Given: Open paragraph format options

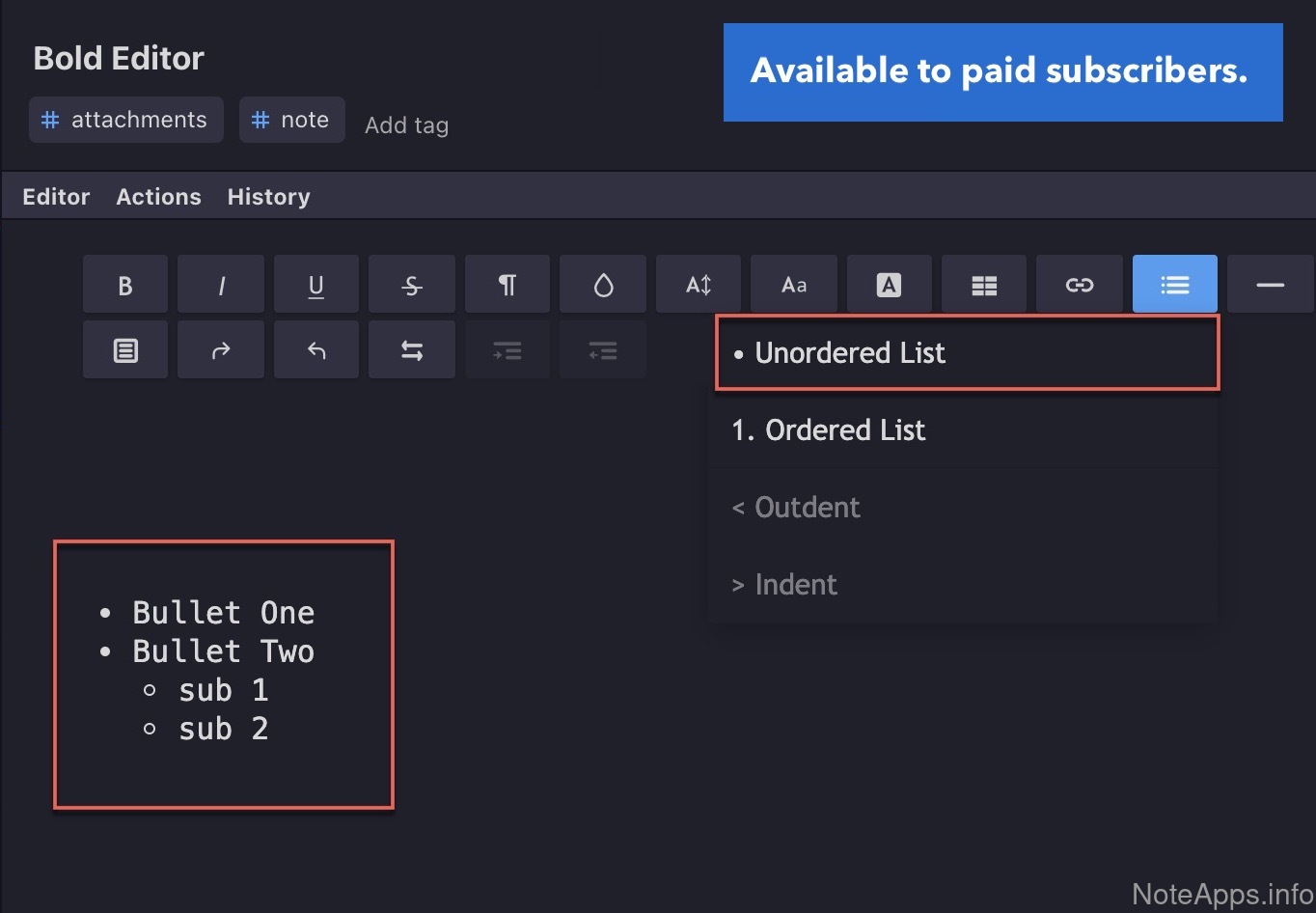Looking at the screenshot, I should (x=507, y=285).
